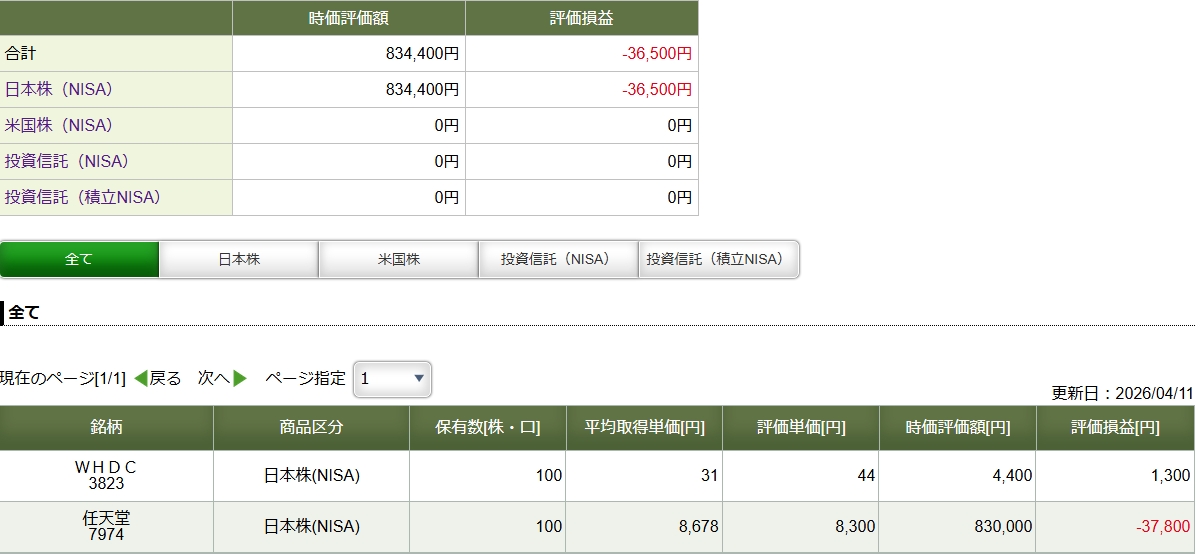The width and height of the screenshot is (1198, 560).
Task: Open 投資信託（NISA） link in summary table
Action: (x=67, y=162)
